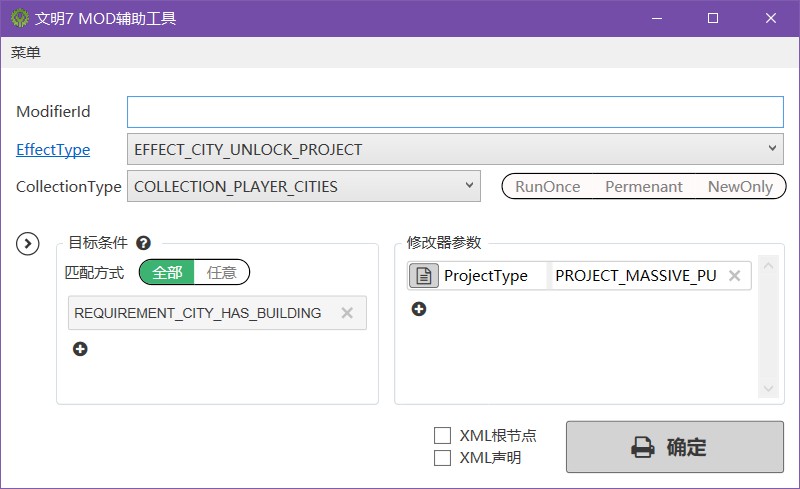Click scroll down arrow in 修改器参数 panel
The width and height of the screenshot is (800, 489).
768,388
